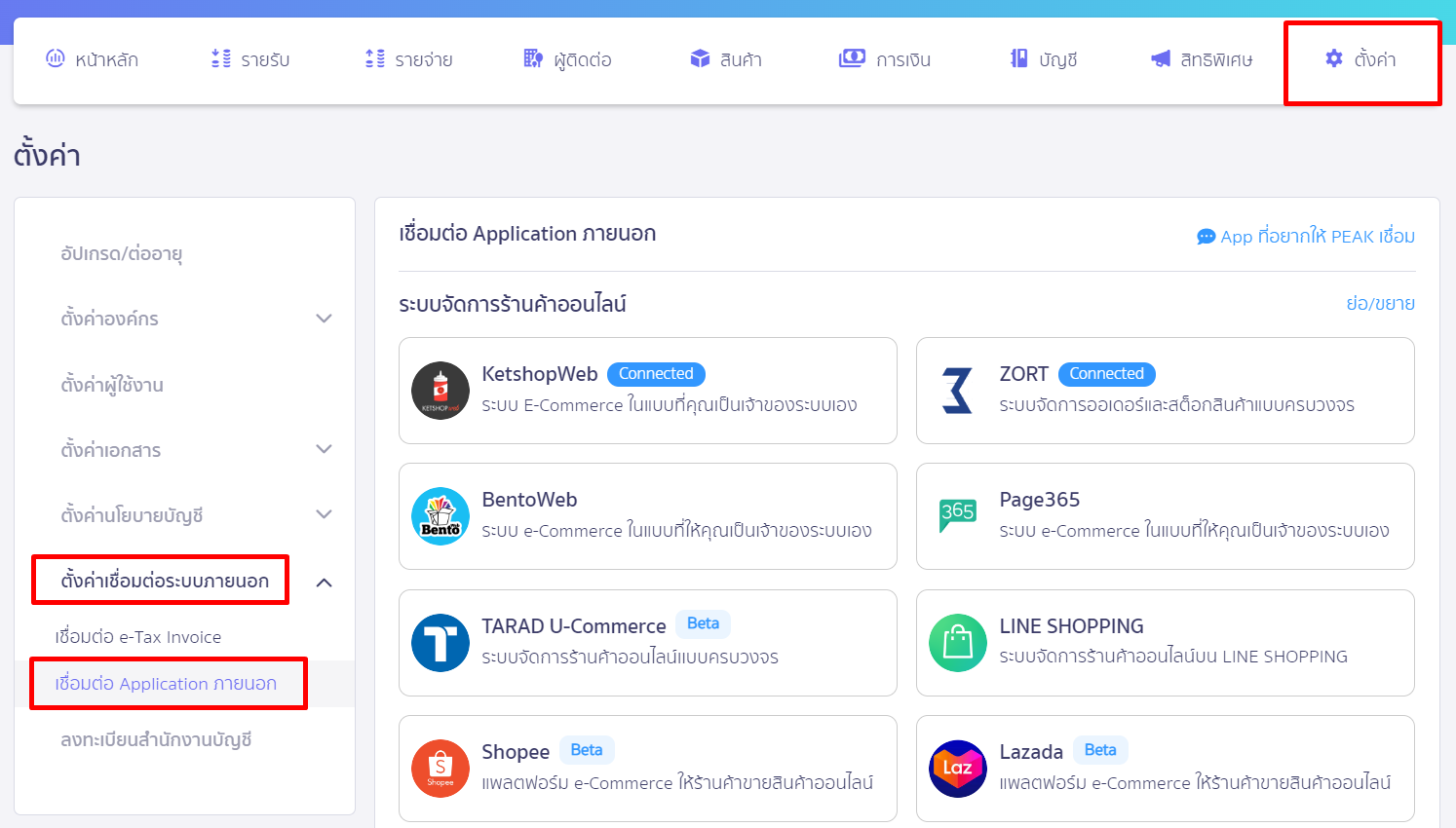Click the settings gear icon
The image size is (1456, 828).
(1334, 58)
